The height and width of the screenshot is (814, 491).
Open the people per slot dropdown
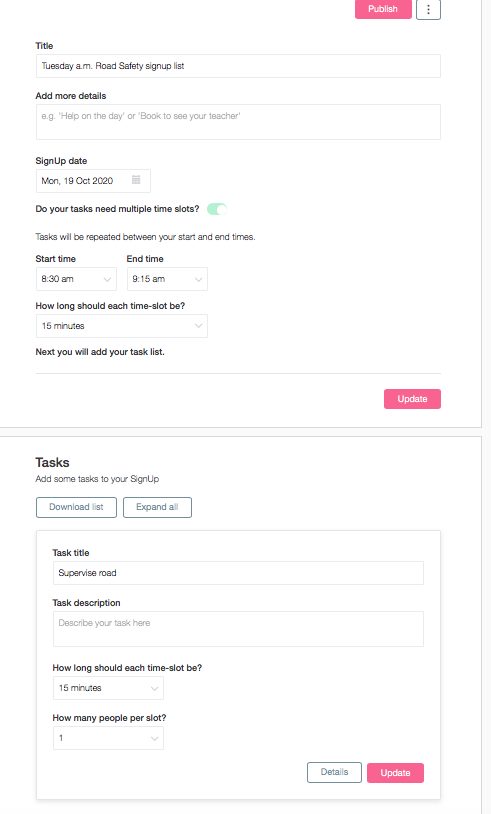click(108, 738)
